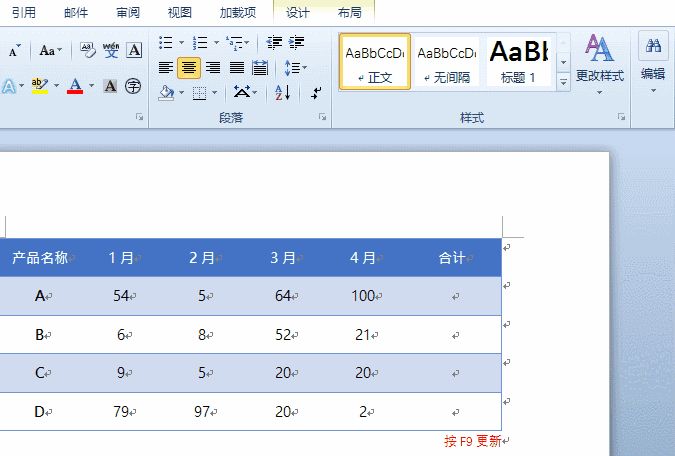675x456 pixels.
Task: Click the Sort A-Z icon
Action: tap(283, 92)
